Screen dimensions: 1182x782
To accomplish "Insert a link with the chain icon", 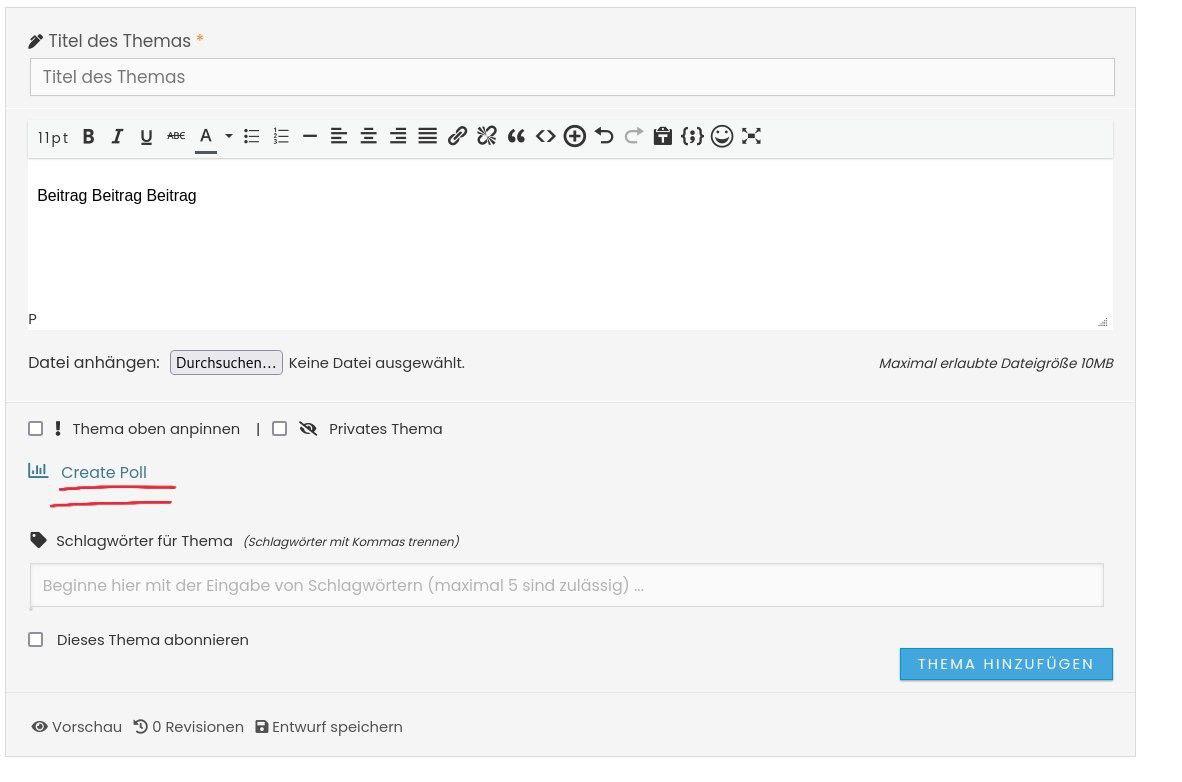I will pos(457,137).
